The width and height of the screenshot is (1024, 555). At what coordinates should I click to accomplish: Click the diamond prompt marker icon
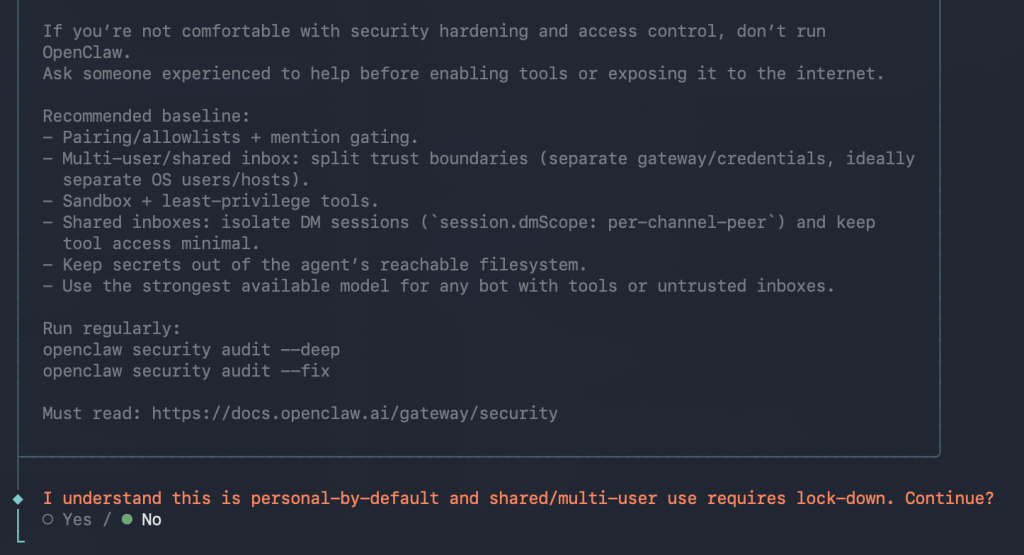pos(17,498)
